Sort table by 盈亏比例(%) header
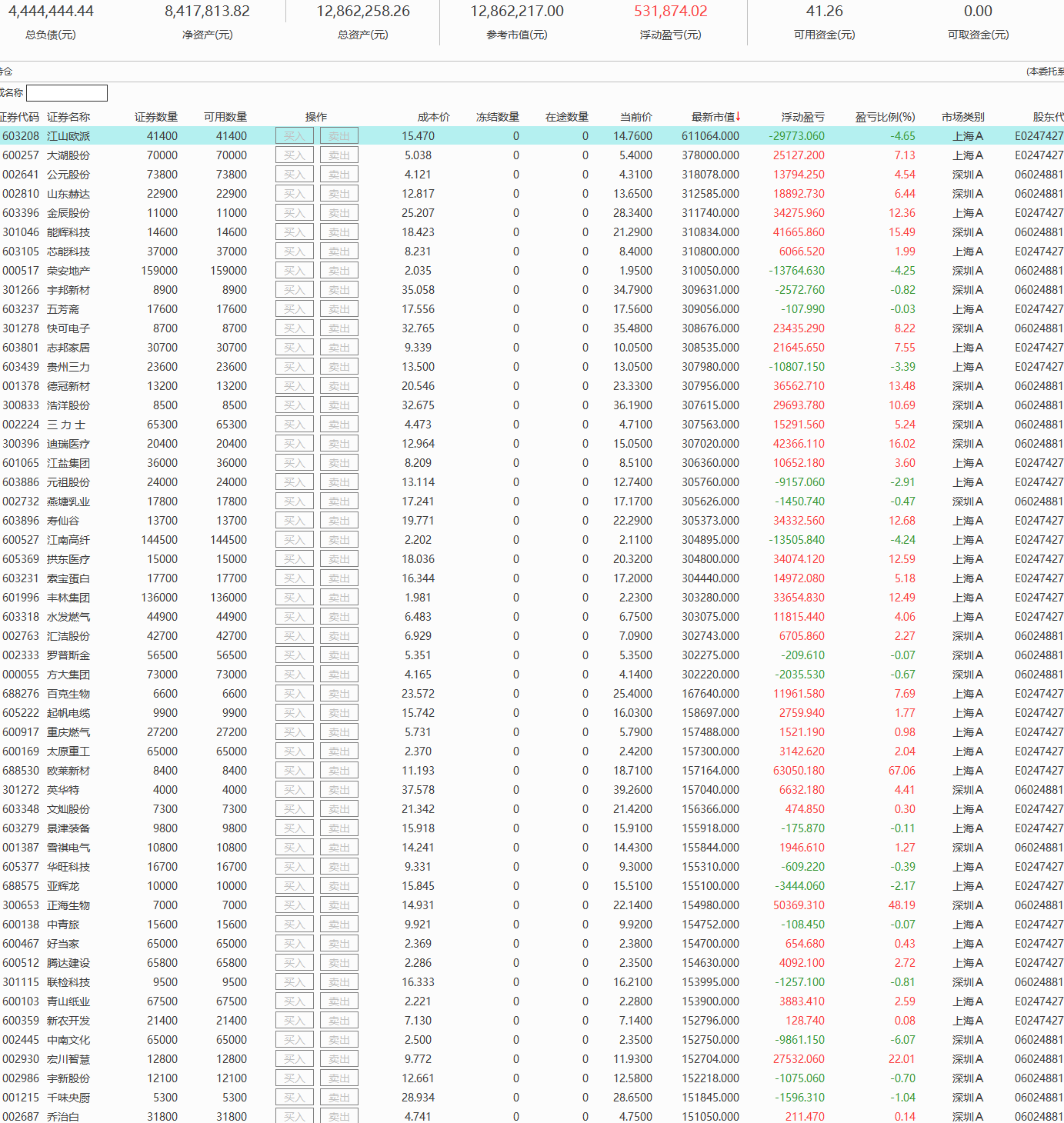The height and width of the screenshot is (1123, 1064). [x=885, y=117]
